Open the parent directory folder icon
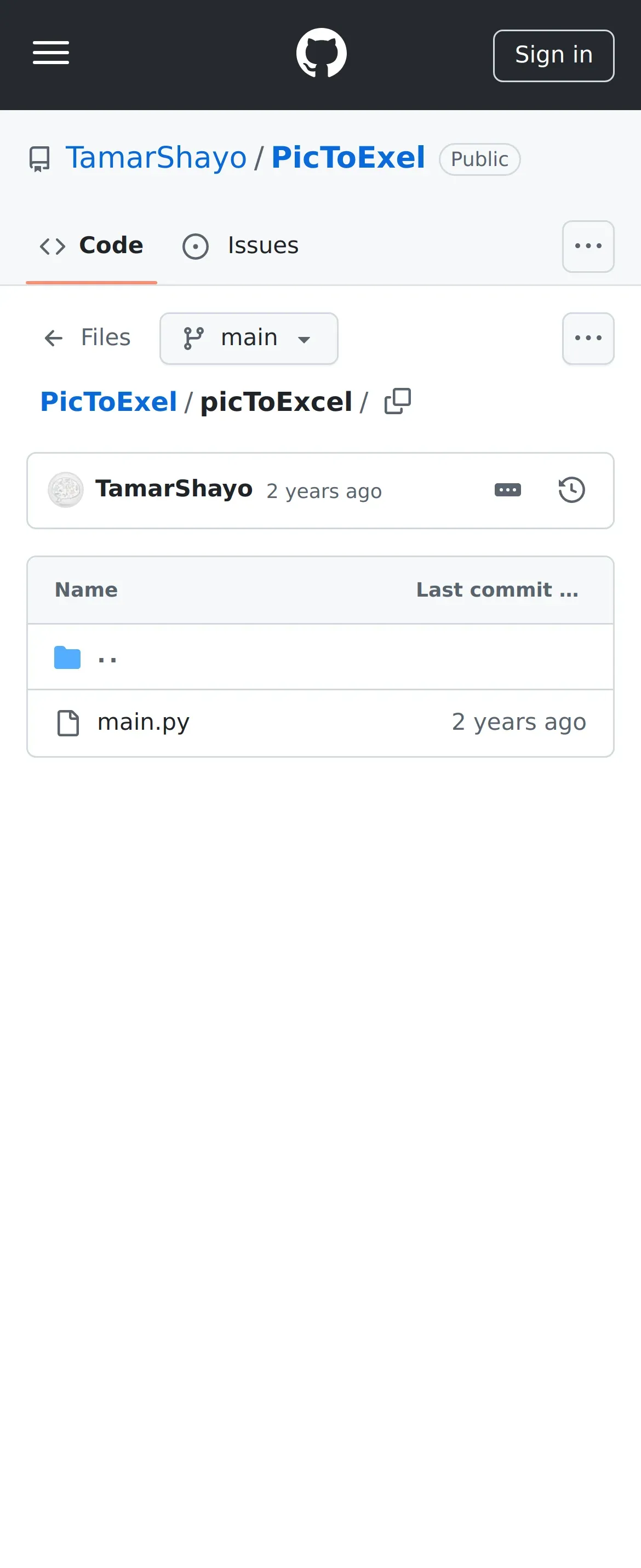Viewport: 641px width, 1568px height. click(67, 657)
